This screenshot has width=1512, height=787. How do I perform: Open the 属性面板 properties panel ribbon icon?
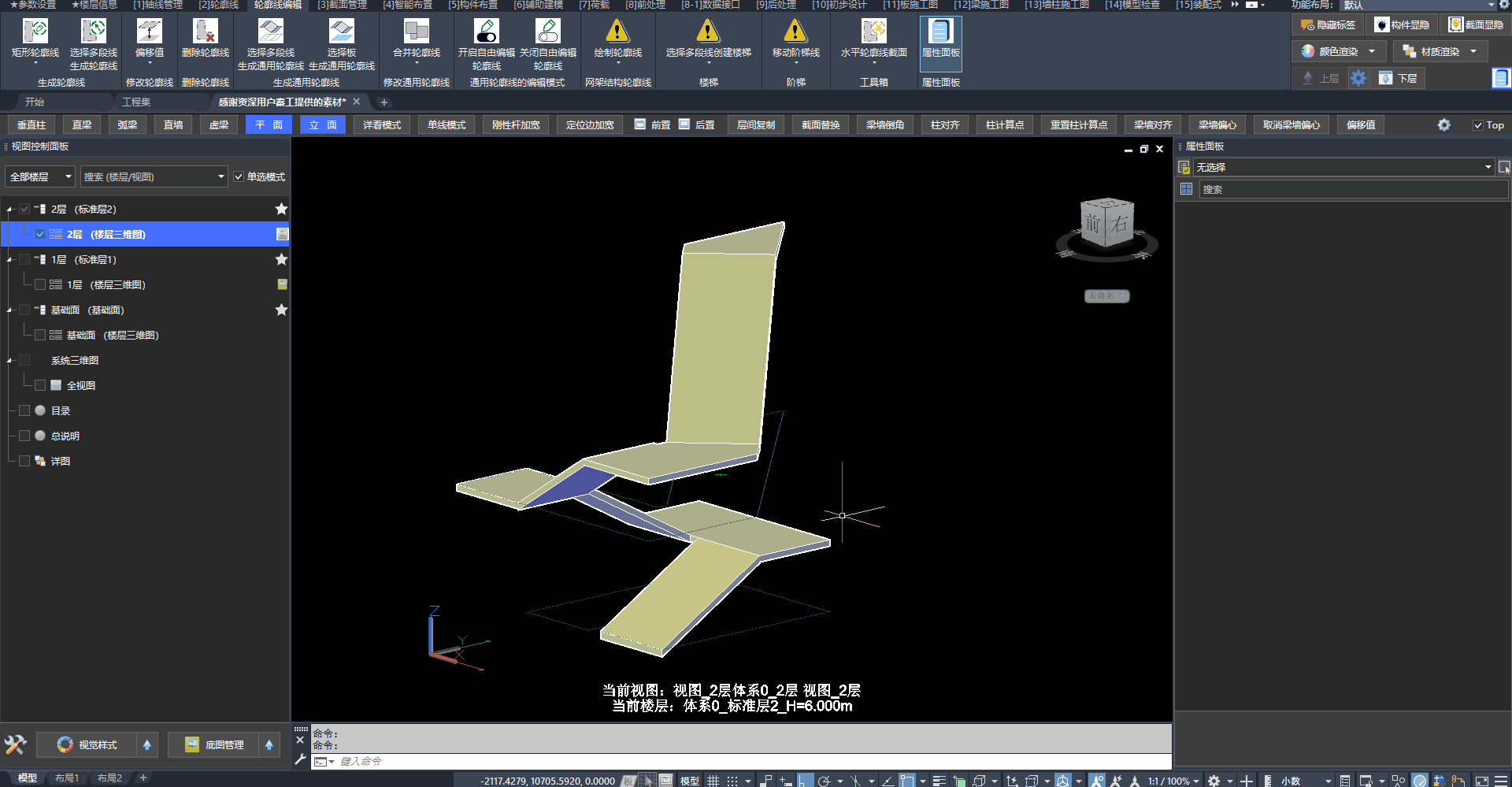(x=940, y=32)
